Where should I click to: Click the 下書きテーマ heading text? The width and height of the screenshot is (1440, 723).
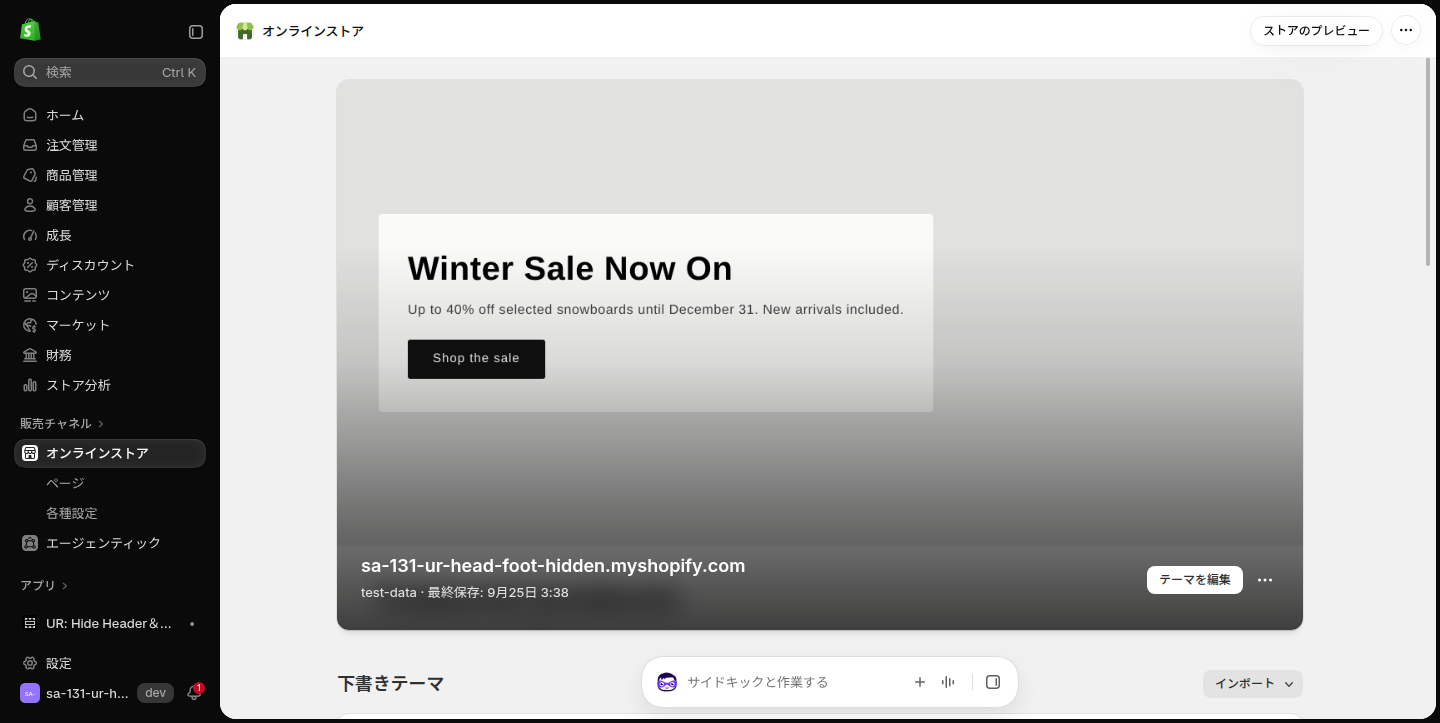(391, 684)
